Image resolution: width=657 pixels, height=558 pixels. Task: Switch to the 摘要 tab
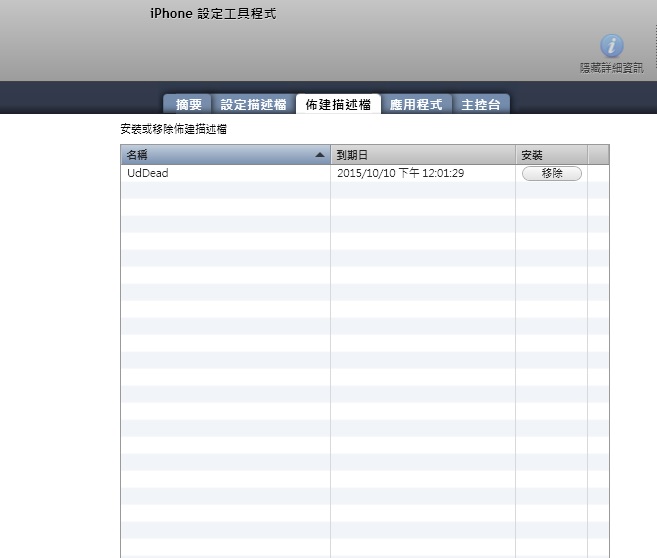point(187,104)
